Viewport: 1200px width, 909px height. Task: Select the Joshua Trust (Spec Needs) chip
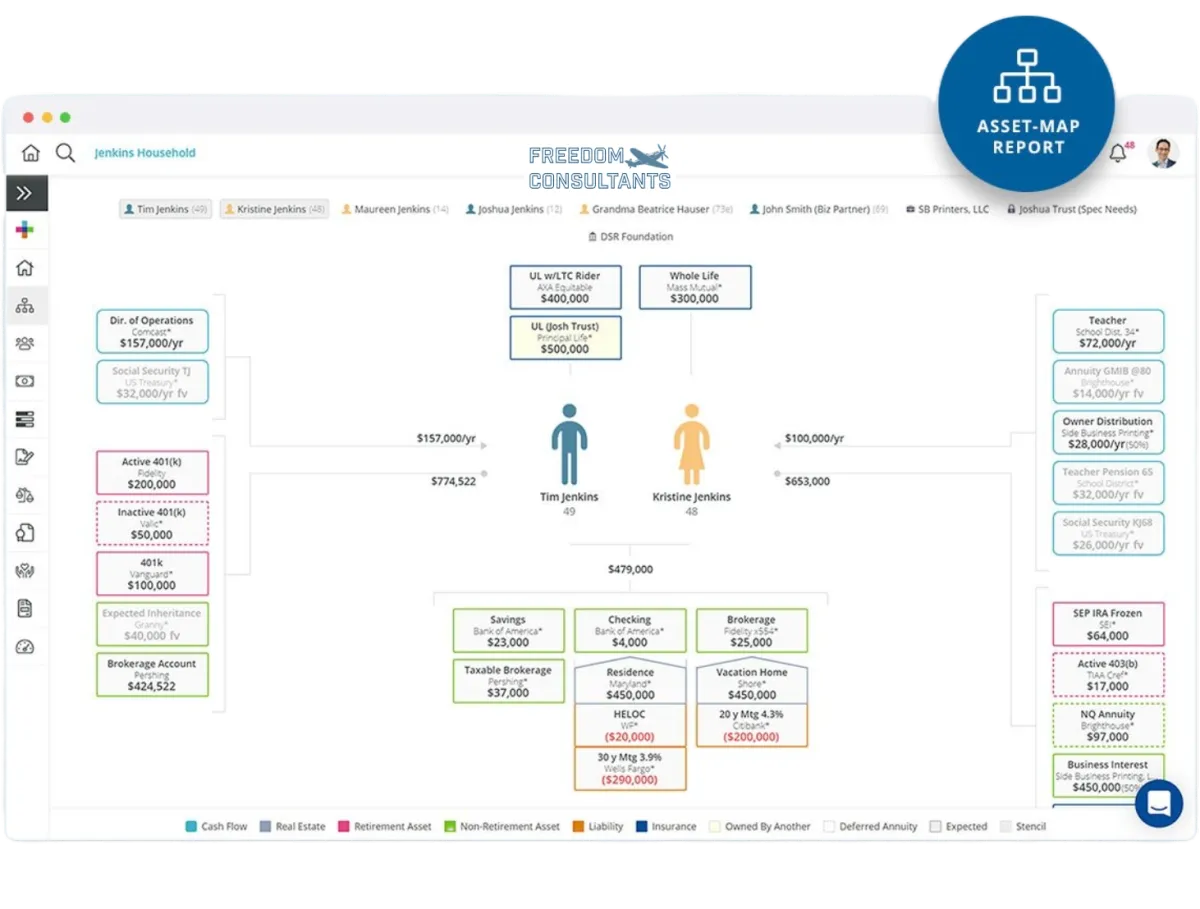coord(1072,210)
